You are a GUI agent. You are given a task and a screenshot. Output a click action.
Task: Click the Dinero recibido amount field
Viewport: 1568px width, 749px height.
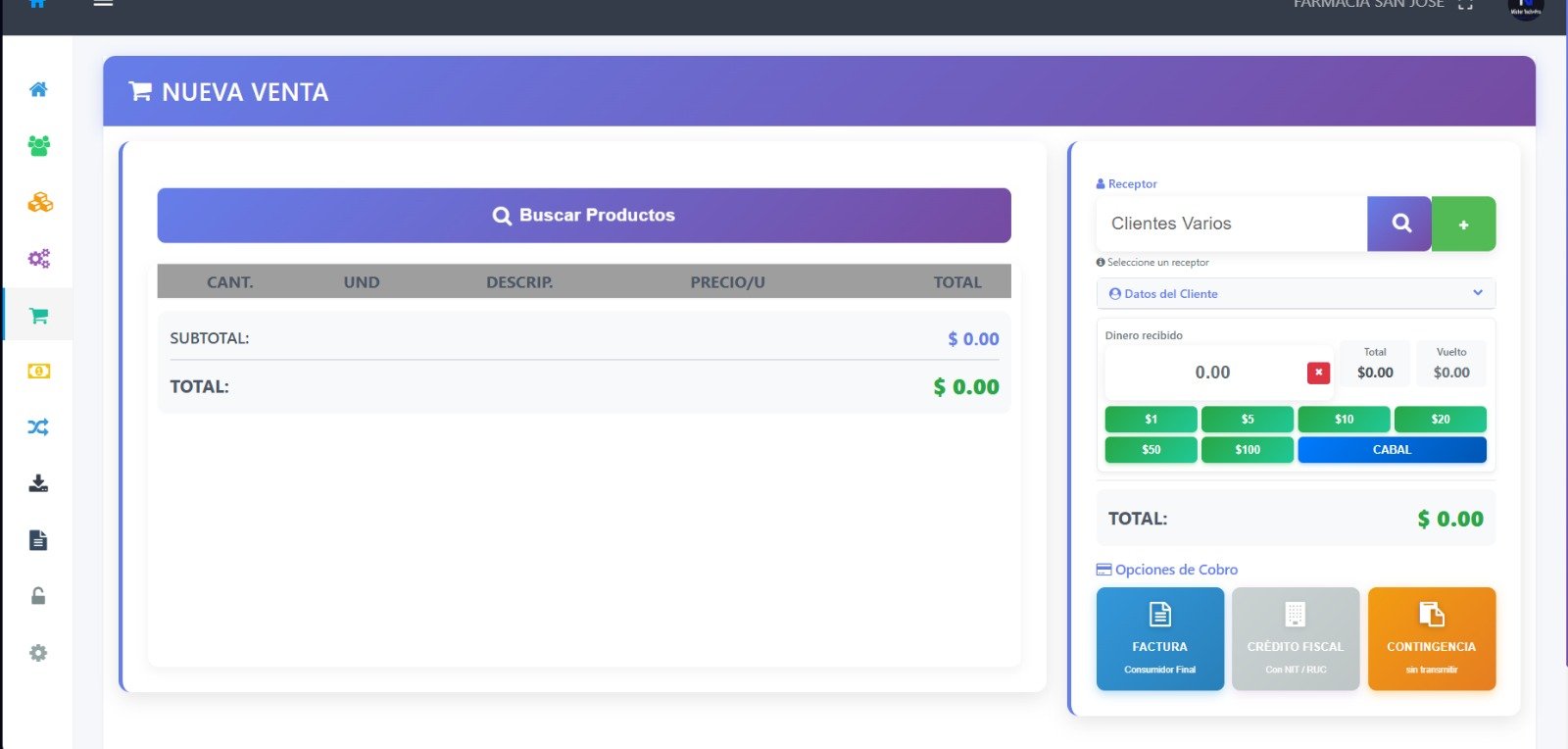[1211, 373]
